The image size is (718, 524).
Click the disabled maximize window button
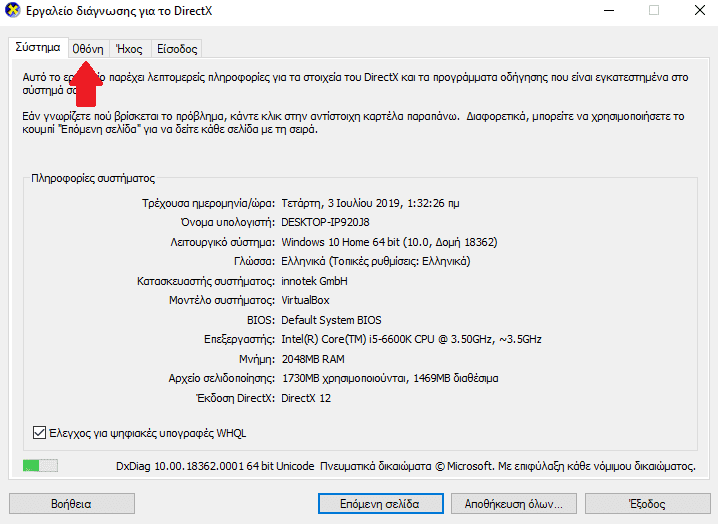click(x=654, y=10)
